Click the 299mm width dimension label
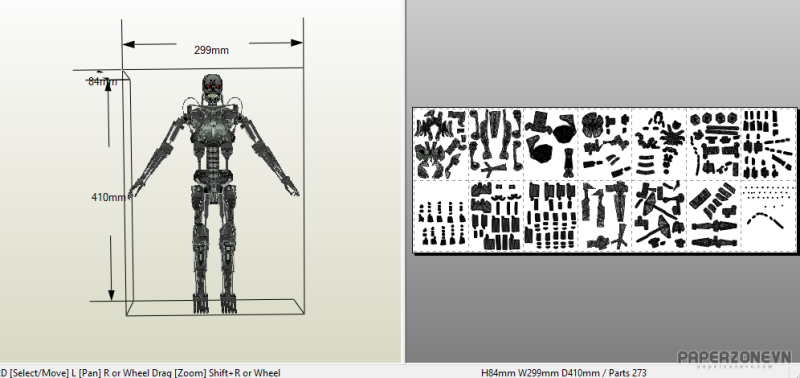The width and height of the screenshot is (800, 378). pyautogui.click(x=211, y=50)
